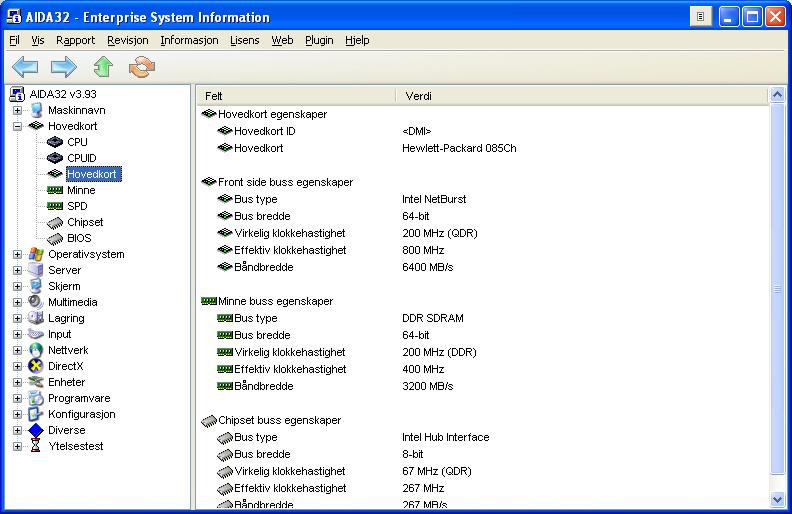
Task: Open the Plugin menu
Action: tap(319, 40)
